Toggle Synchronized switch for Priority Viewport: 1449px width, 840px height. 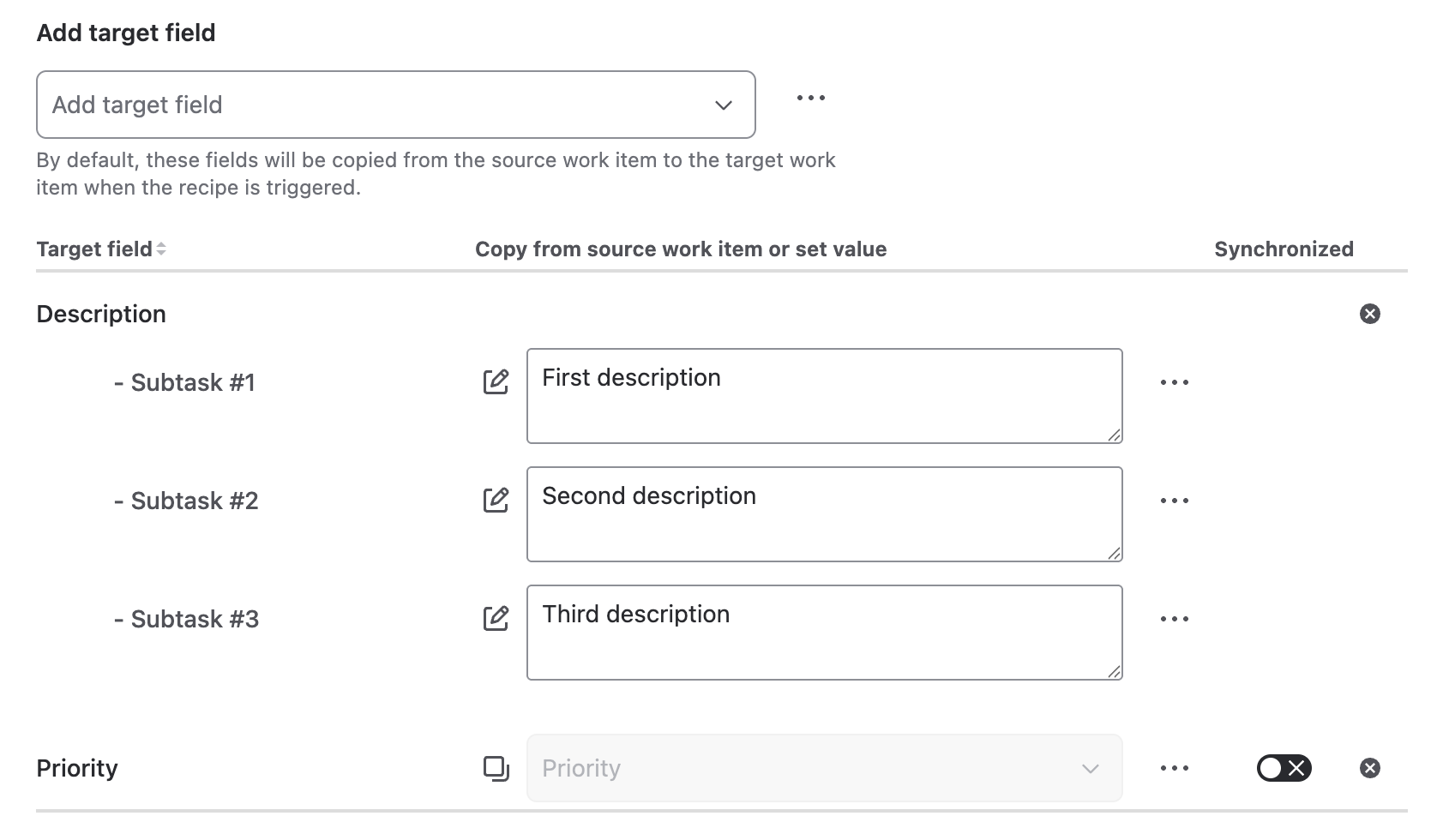click(x=1284, y=768)
